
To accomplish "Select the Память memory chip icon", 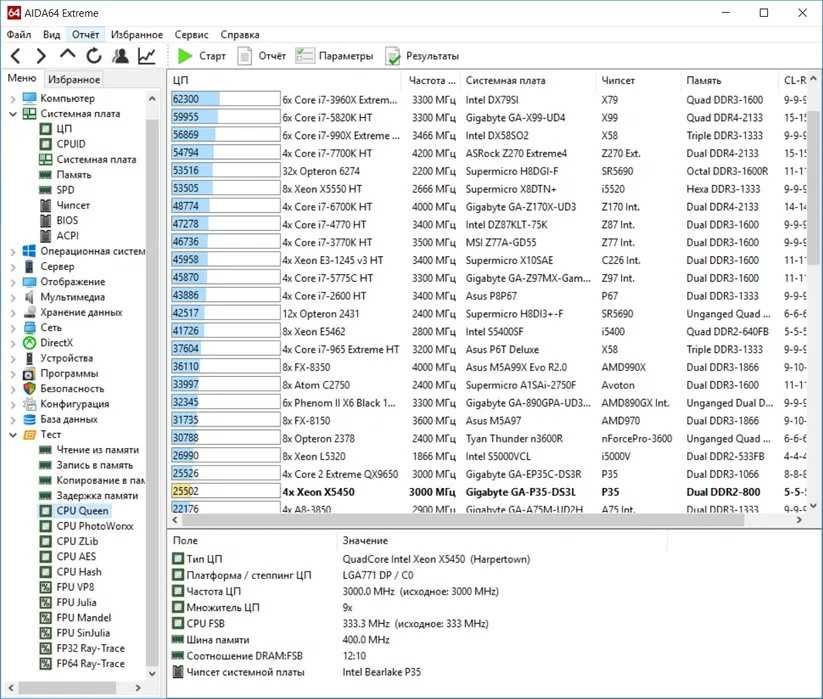I will point(46,175).
